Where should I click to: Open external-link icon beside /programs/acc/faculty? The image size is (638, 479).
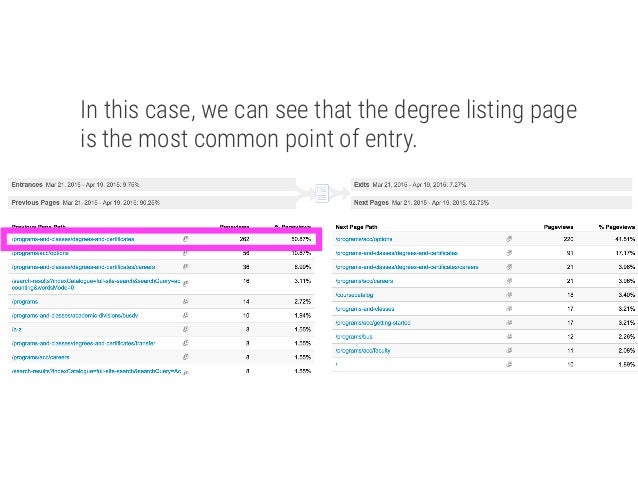[x=509, y=350]
